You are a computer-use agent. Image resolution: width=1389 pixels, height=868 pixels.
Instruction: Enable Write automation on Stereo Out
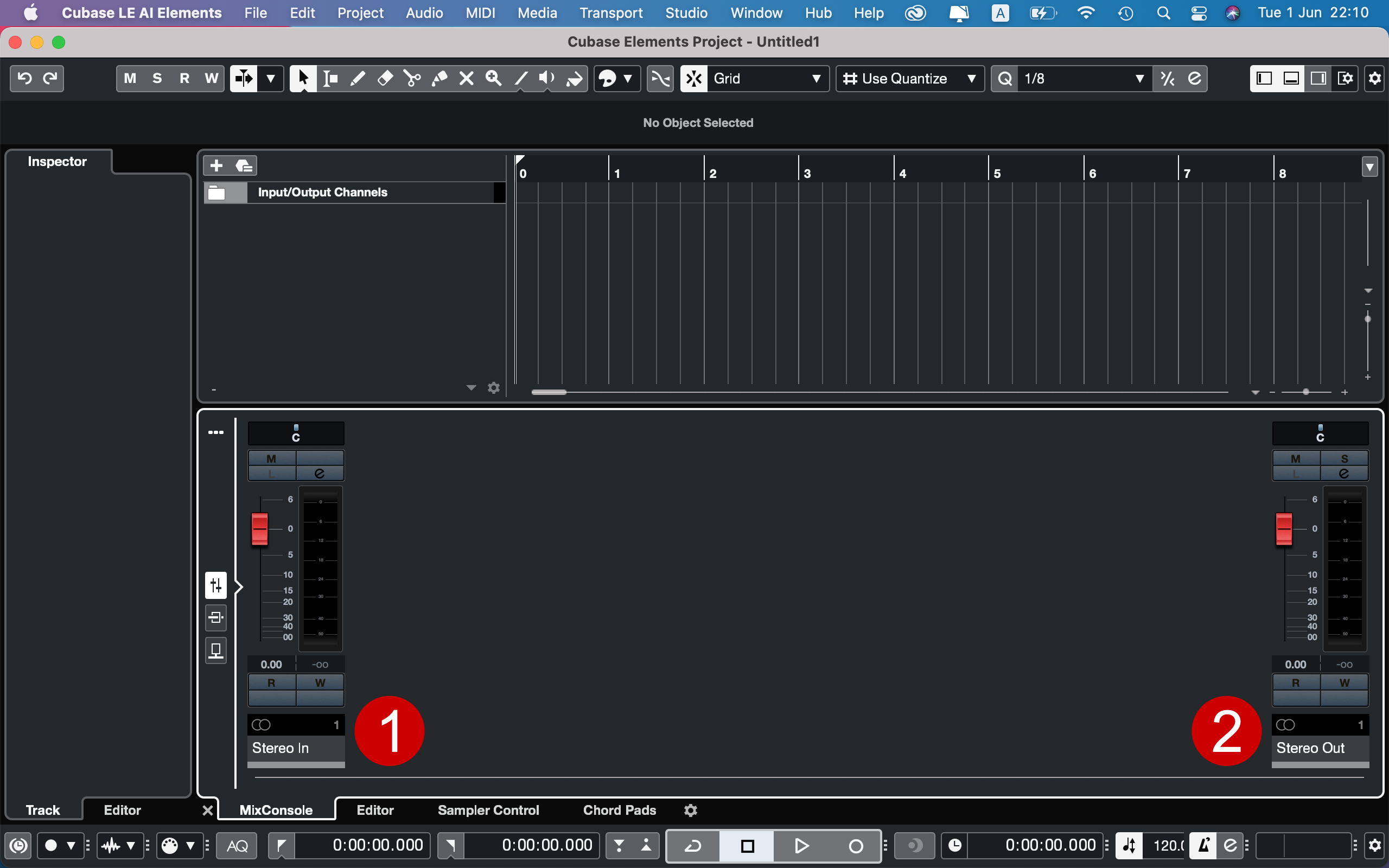[1344, 682]
